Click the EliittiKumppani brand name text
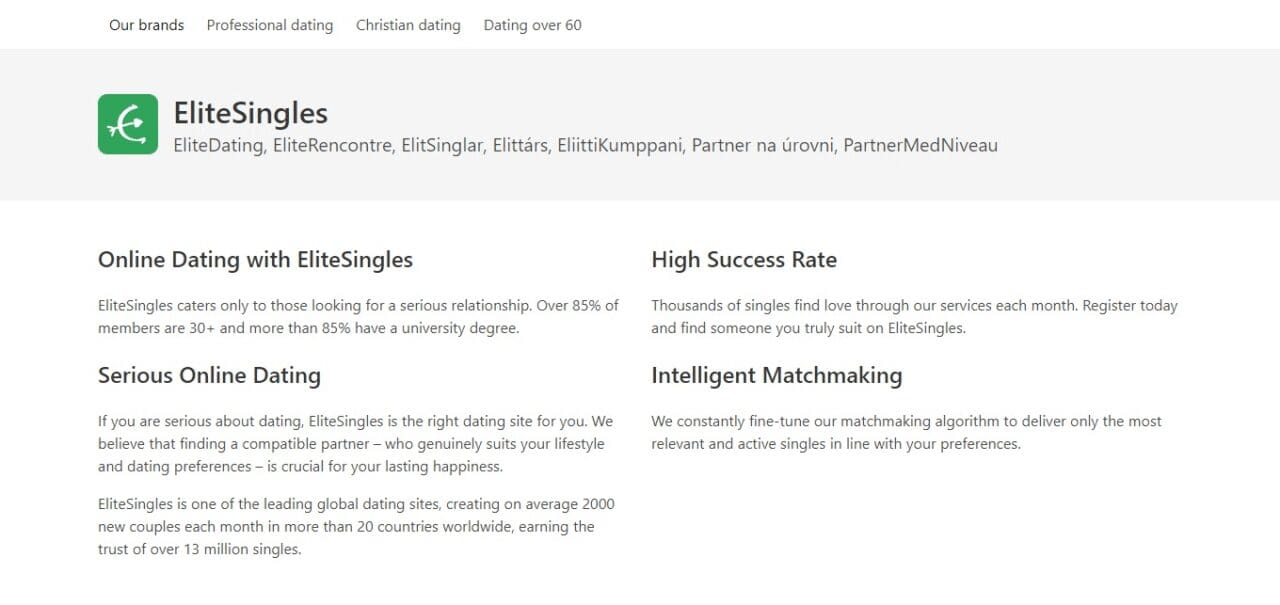The width and height of the screenshot is (1280, 605). (620, 146)
